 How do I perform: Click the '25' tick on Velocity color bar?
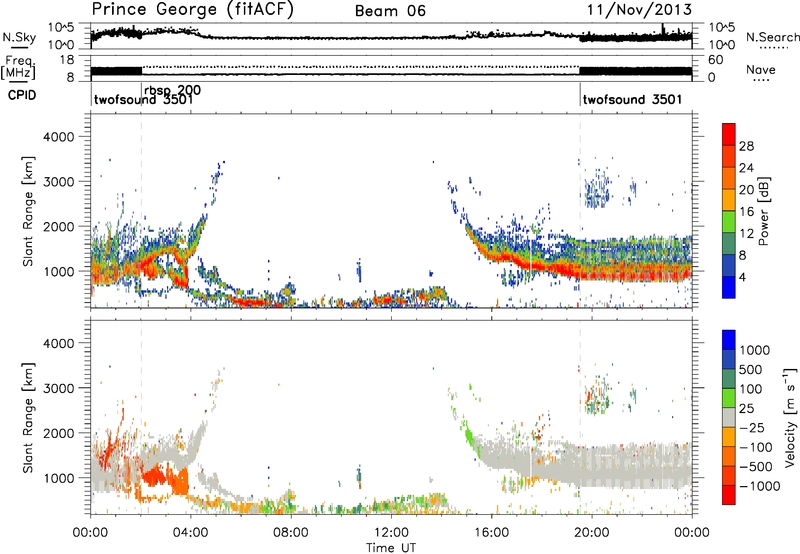[747, 408]
